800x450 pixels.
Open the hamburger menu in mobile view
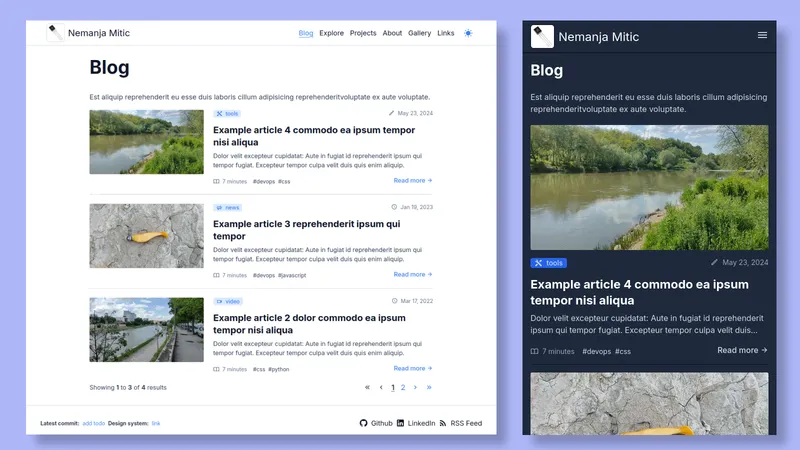[762, 35]
